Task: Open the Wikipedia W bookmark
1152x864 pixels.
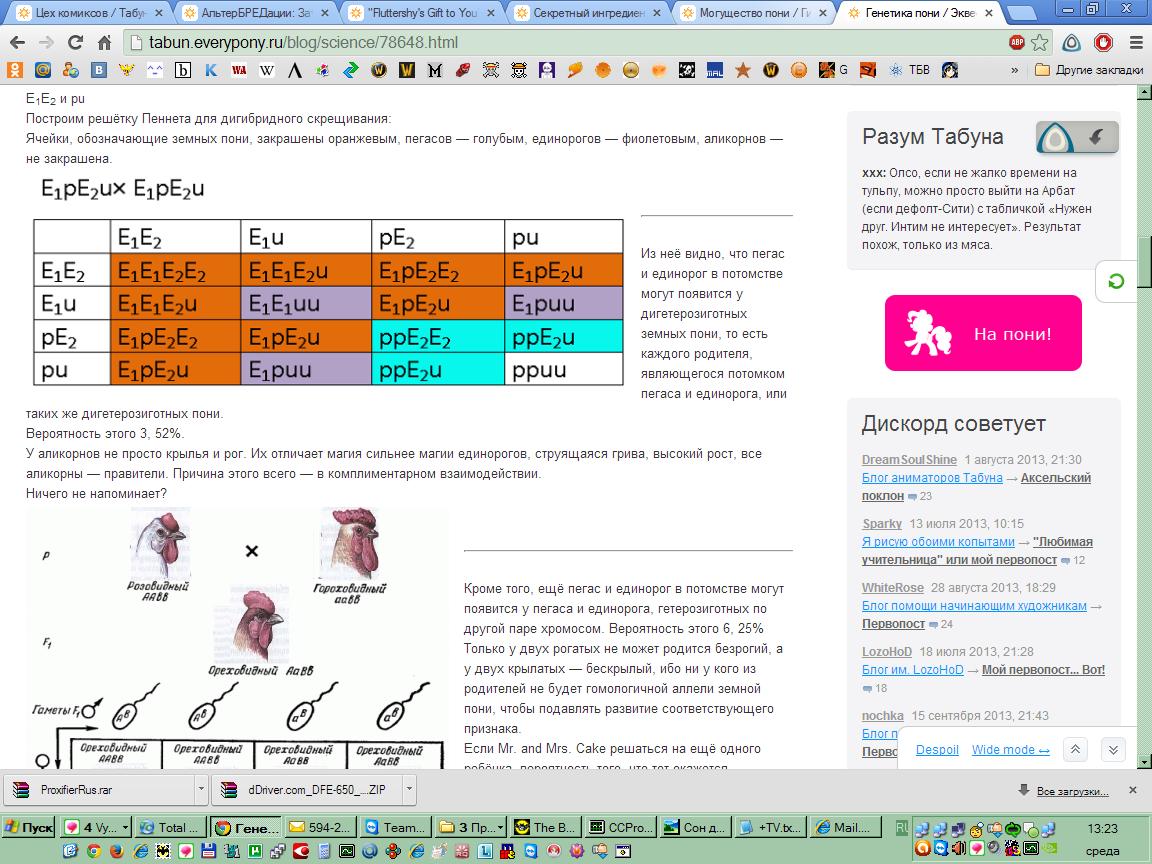Action: [267, 70]
